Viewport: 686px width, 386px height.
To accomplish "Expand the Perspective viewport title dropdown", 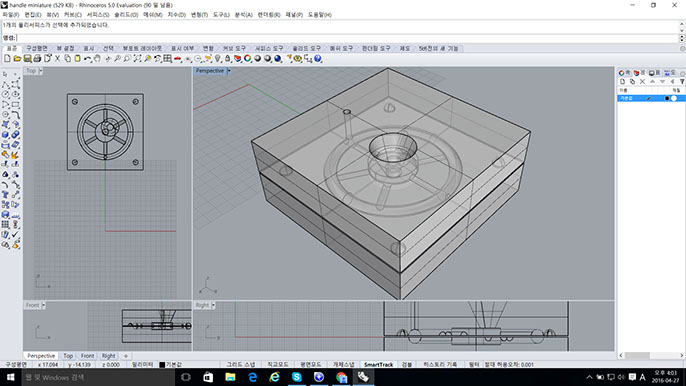I will coord(229,70).
